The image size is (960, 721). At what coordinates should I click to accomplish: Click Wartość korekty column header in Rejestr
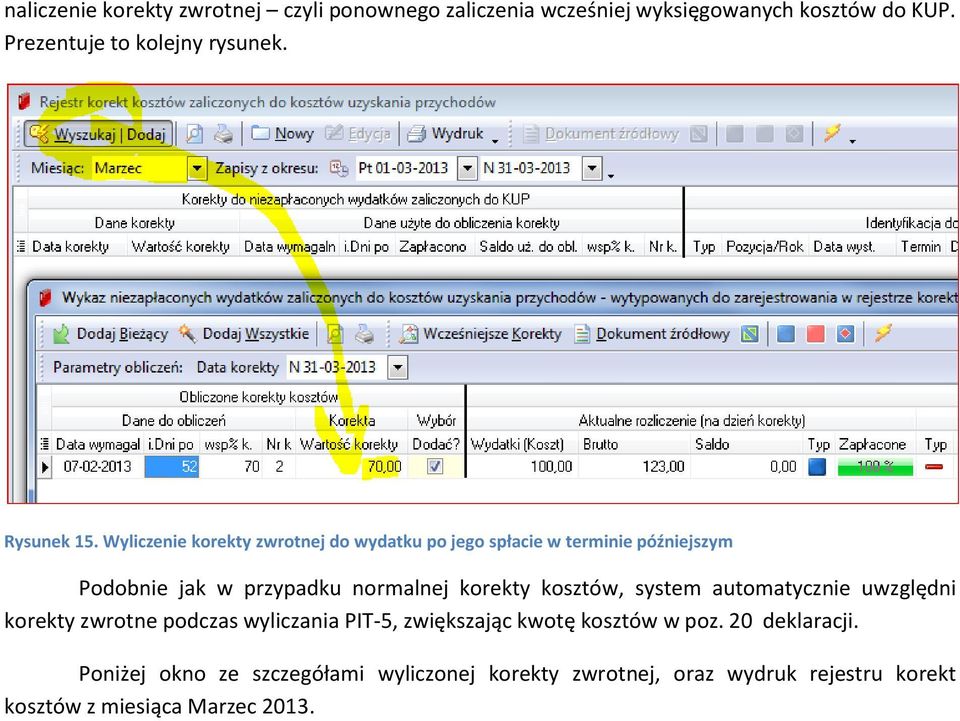pos(181,247)
